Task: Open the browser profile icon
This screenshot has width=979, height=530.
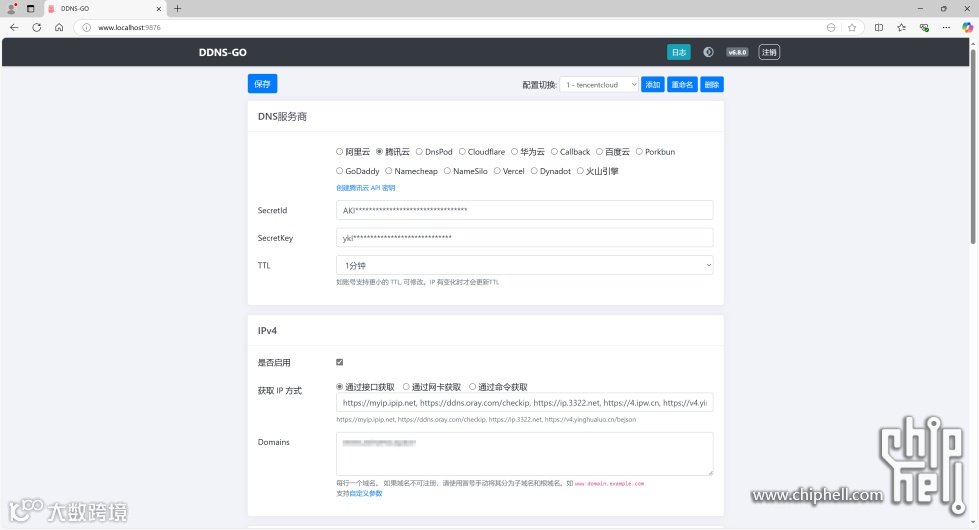Action: point(11,9)
